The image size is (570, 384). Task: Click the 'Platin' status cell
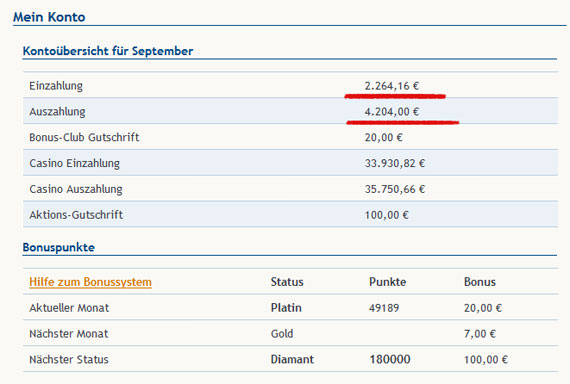tap(286, 308)
